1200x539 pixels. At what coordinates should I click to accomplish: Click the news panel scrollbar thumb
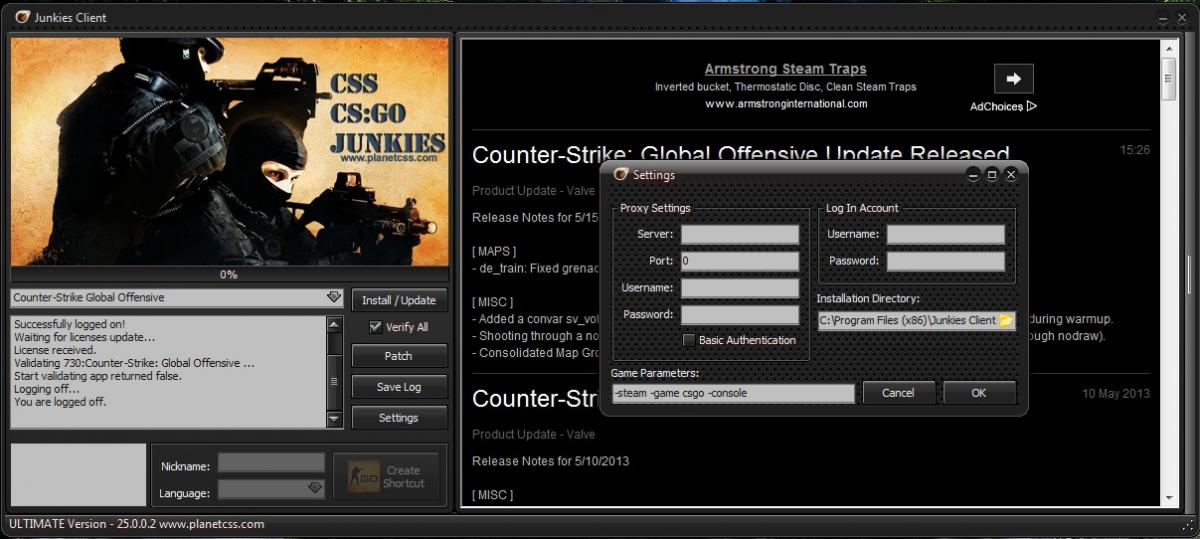pos(1168,79)
